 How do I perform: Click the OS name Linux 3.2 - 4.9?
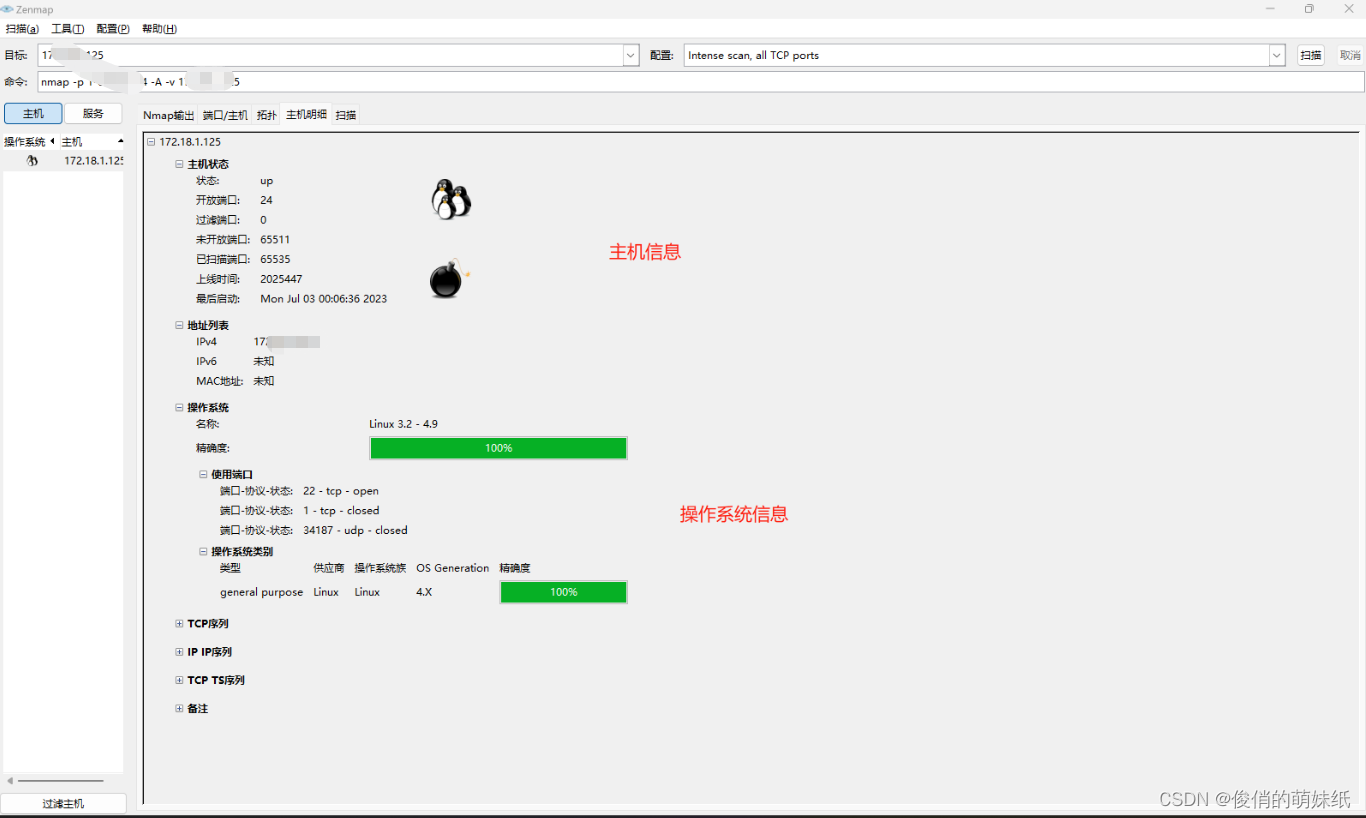(x=403, y=424)
